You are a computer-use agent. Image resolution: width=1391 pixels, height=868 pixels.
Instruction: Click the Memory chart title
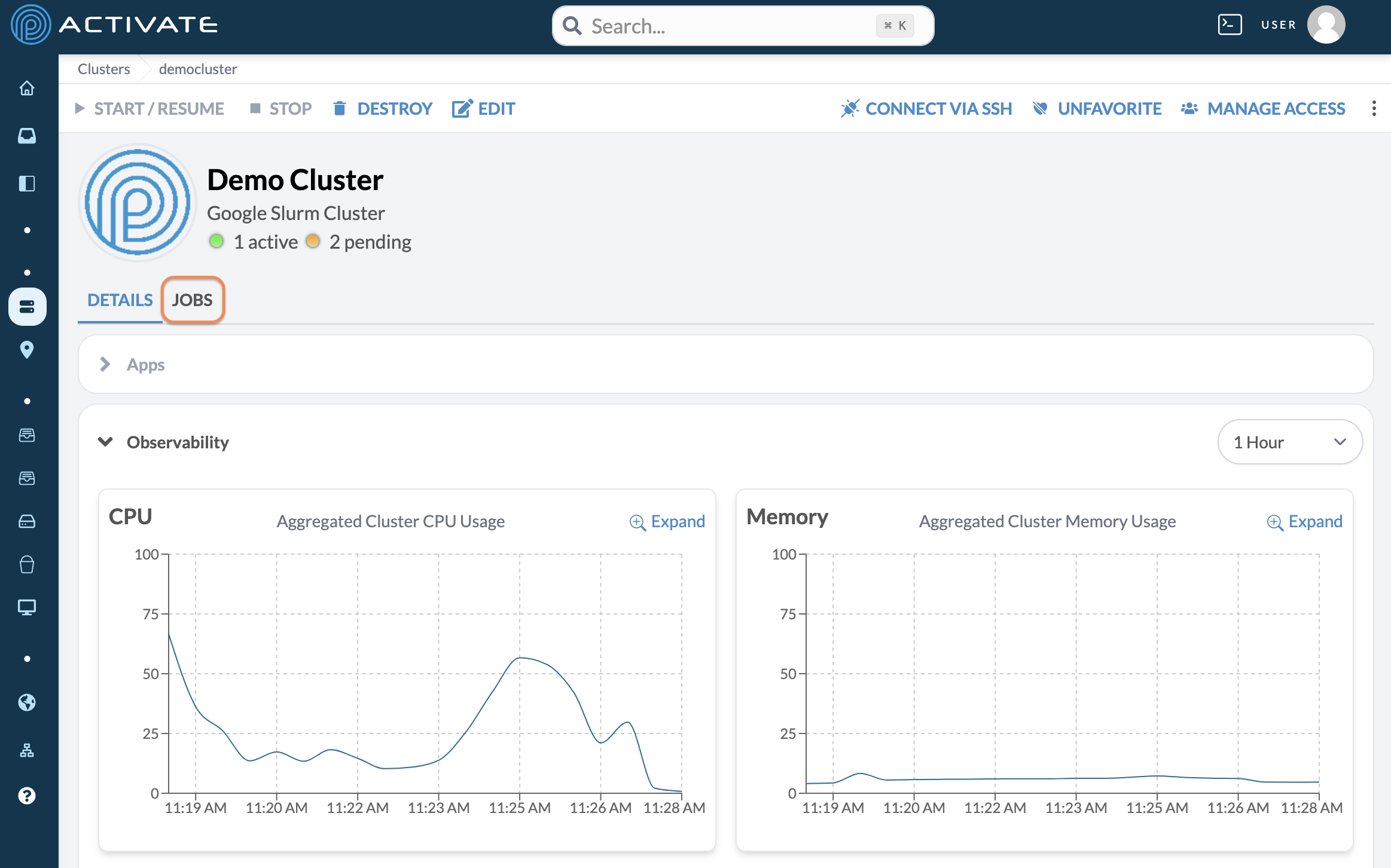click(787, 516)
